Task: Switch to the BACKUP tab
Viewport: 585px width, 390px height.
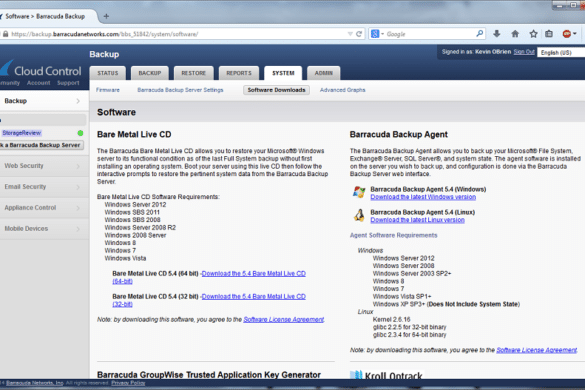Action: pos(150,73)
